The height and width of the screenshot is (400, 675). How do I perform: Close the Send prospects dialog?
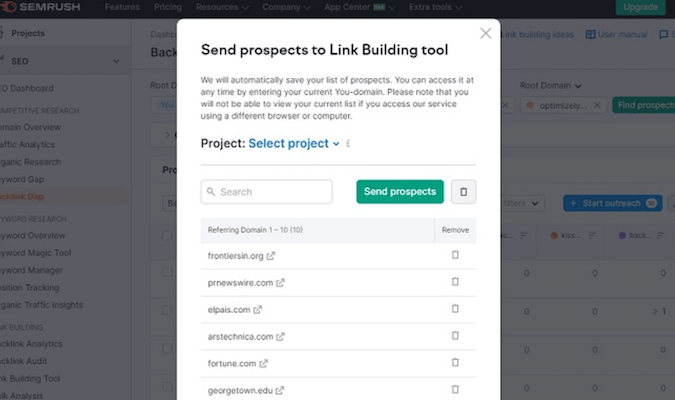point(486,33)
